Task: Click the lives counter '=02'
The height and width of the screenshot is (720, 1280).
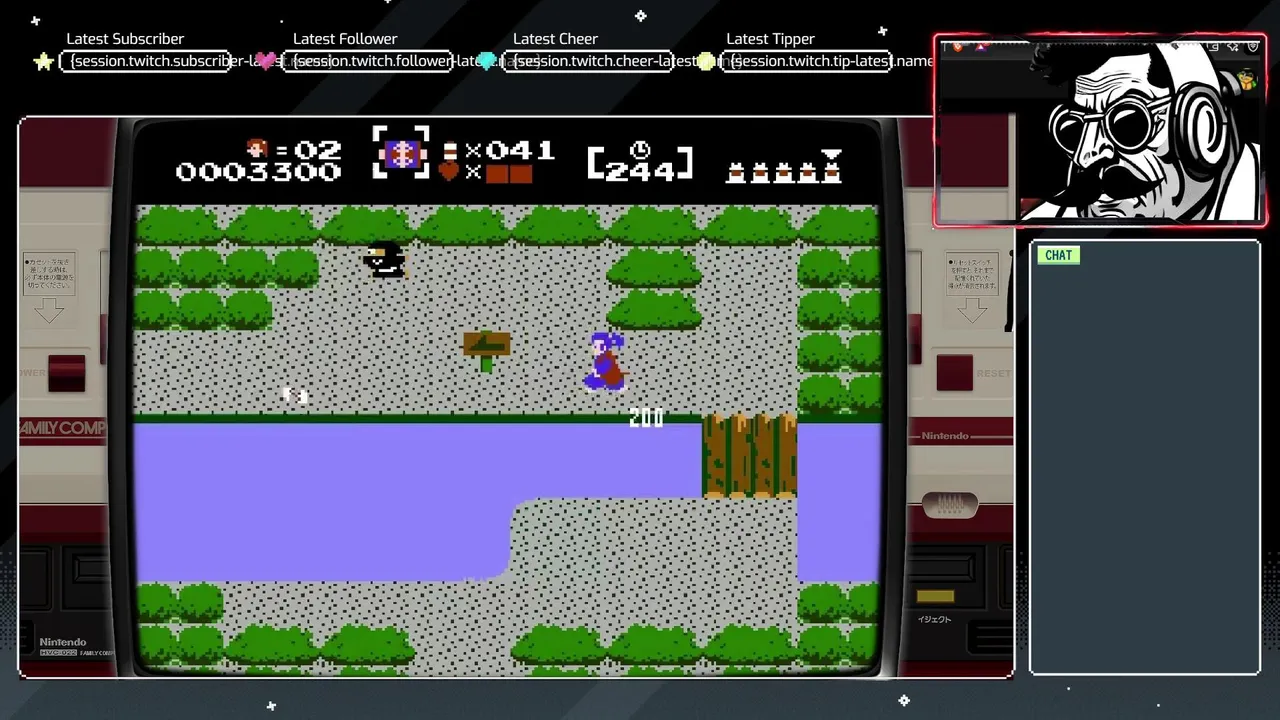Action: (x=308, y=150)
